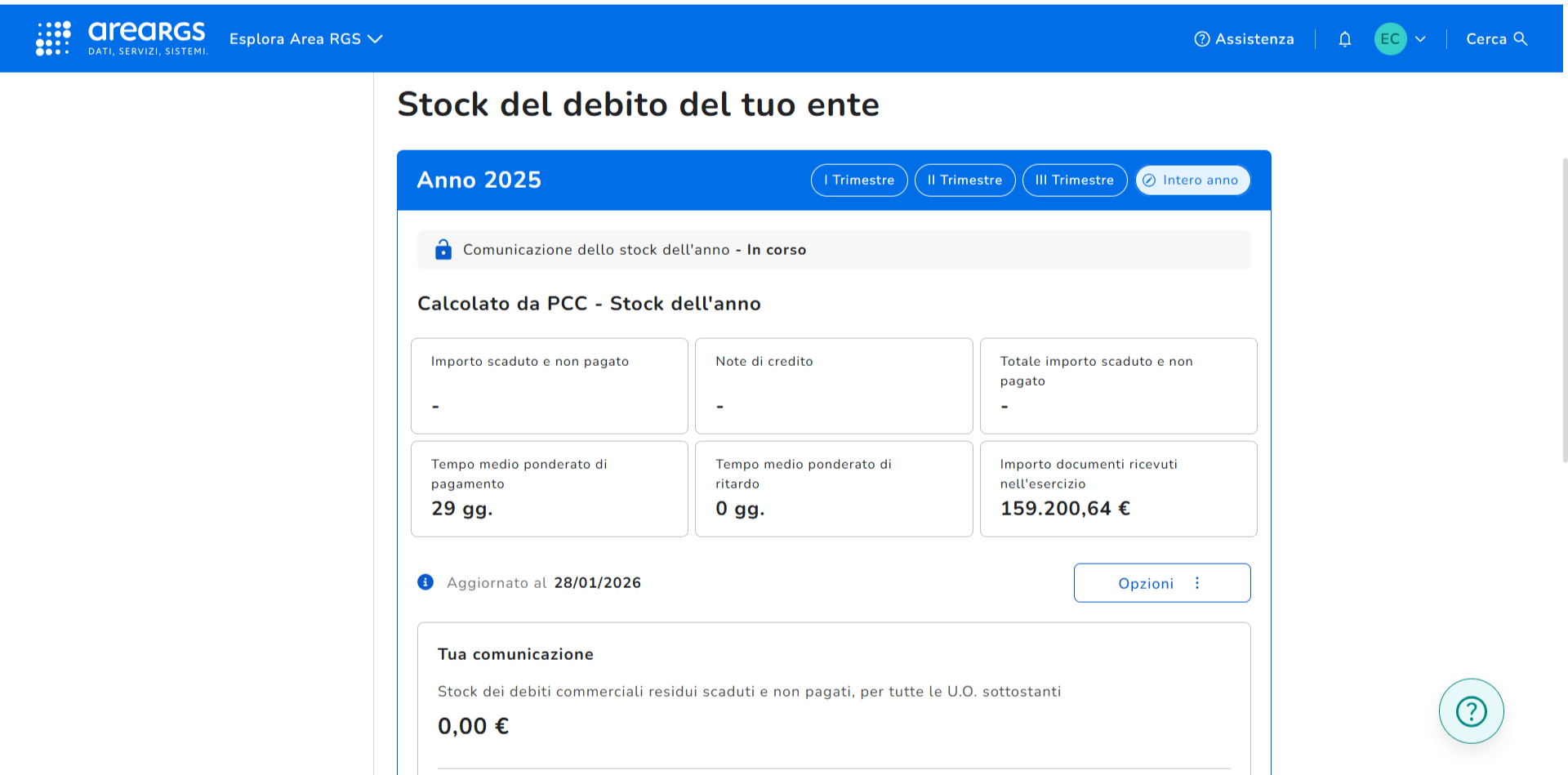
Task: Open the floating help button
Action: [1471, 711]
